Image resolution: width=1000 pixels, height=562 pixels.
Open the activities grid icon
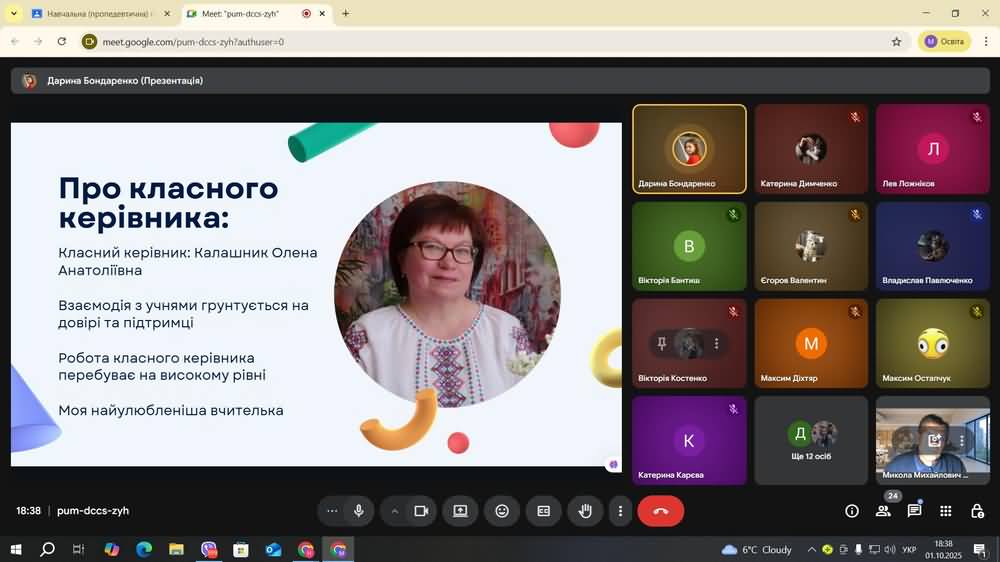click(946, 511)
